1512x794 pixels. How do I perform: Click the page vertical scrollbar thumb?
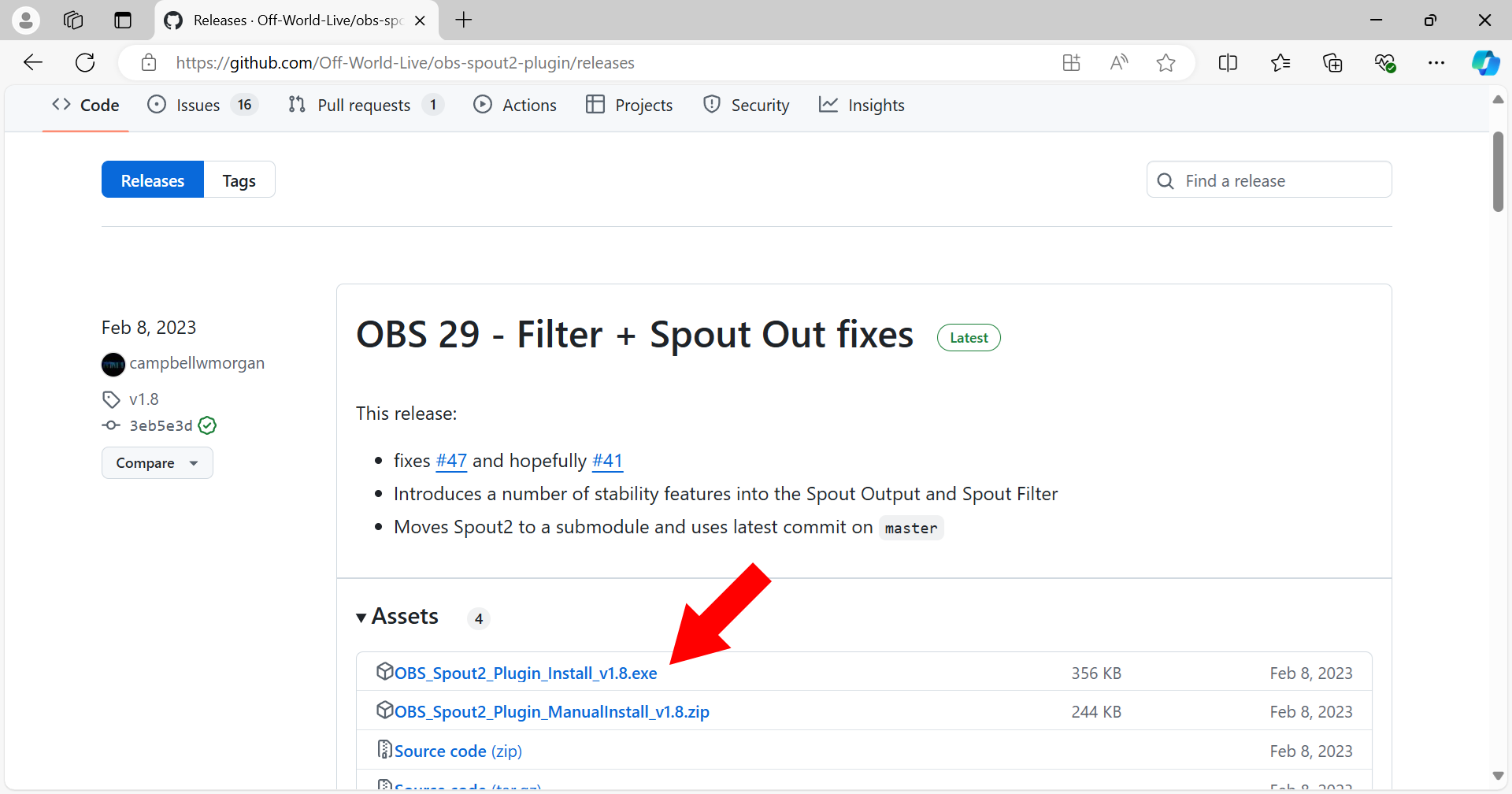1499,172
